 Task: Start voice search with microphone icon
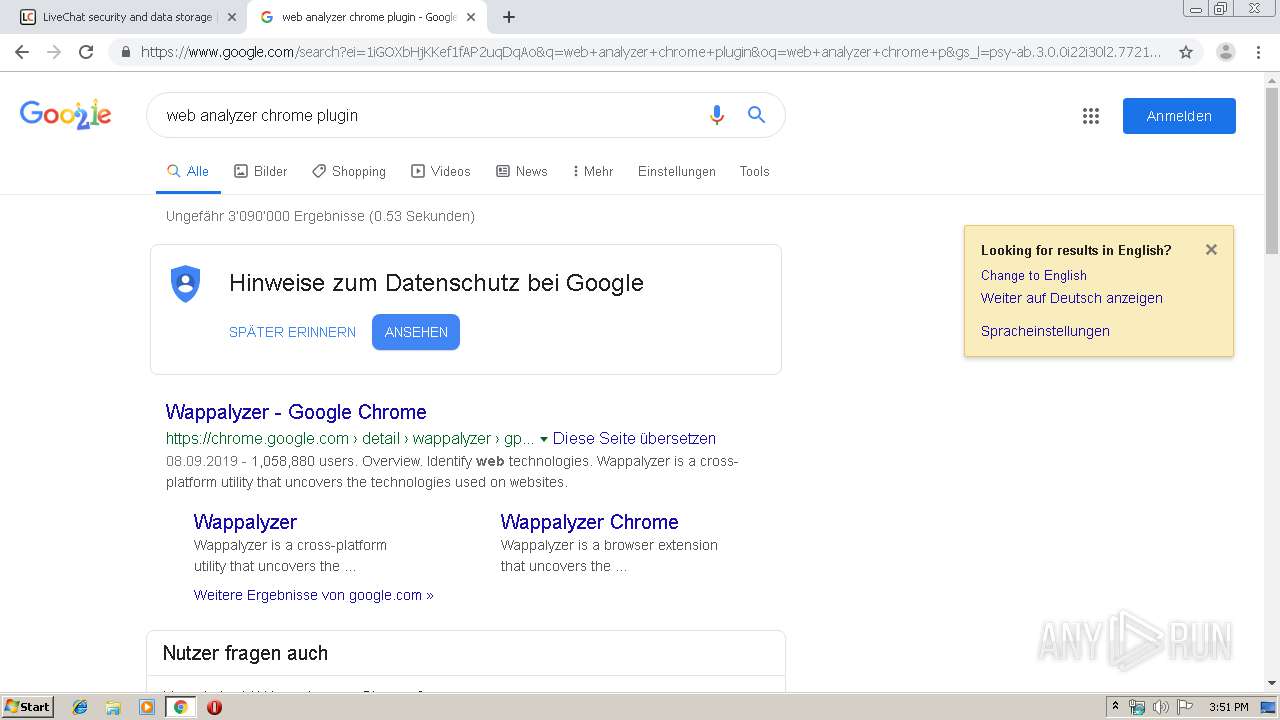716,115
